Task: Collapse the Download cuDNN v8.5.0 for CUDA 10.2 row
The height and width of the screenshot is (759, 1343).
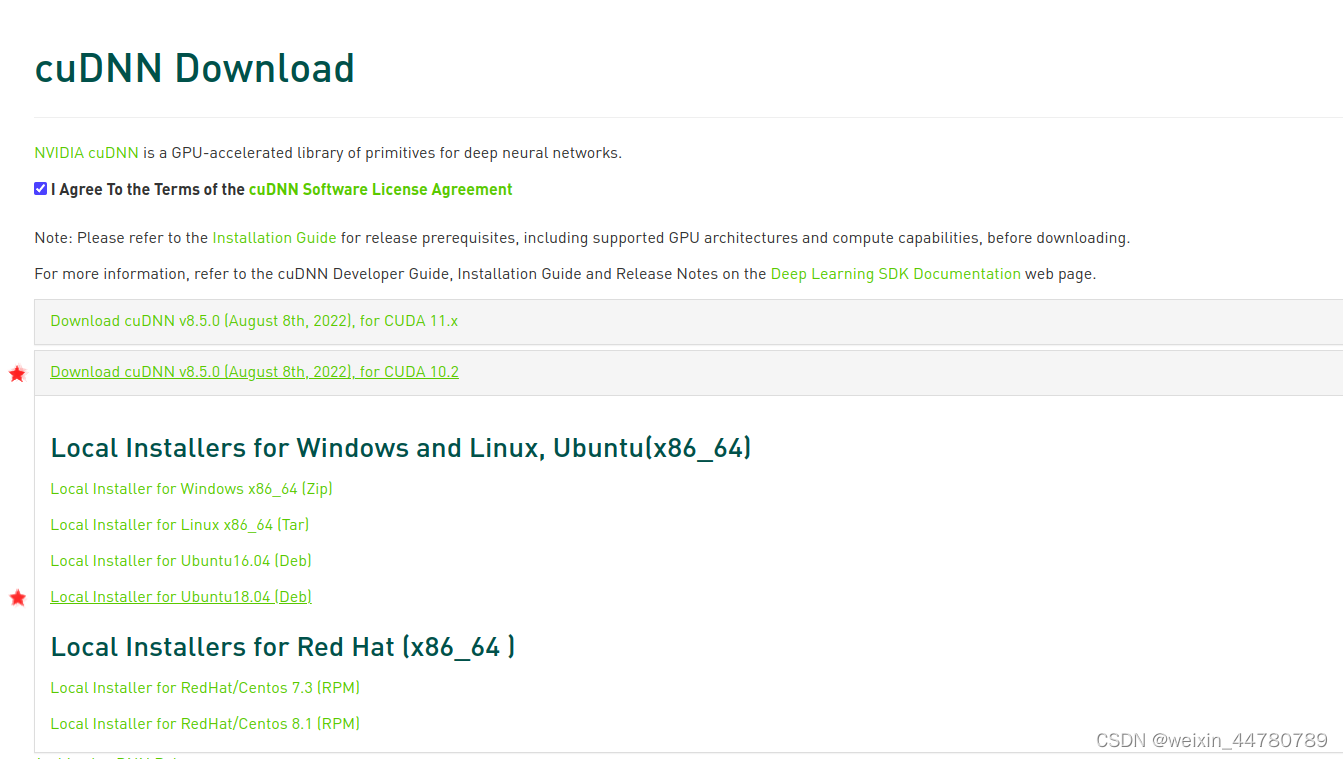Action: coord(254,371)
